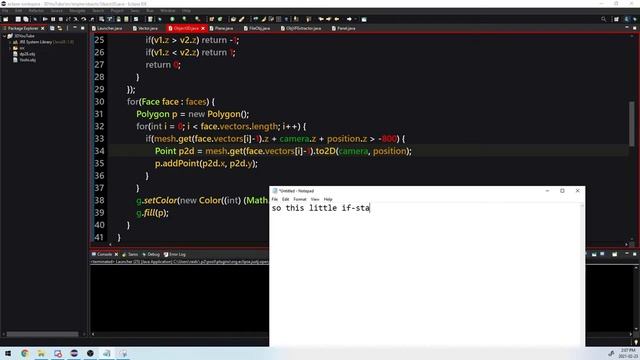
Task: Open Notepad's File menu
Action: [x=275, y=199]
